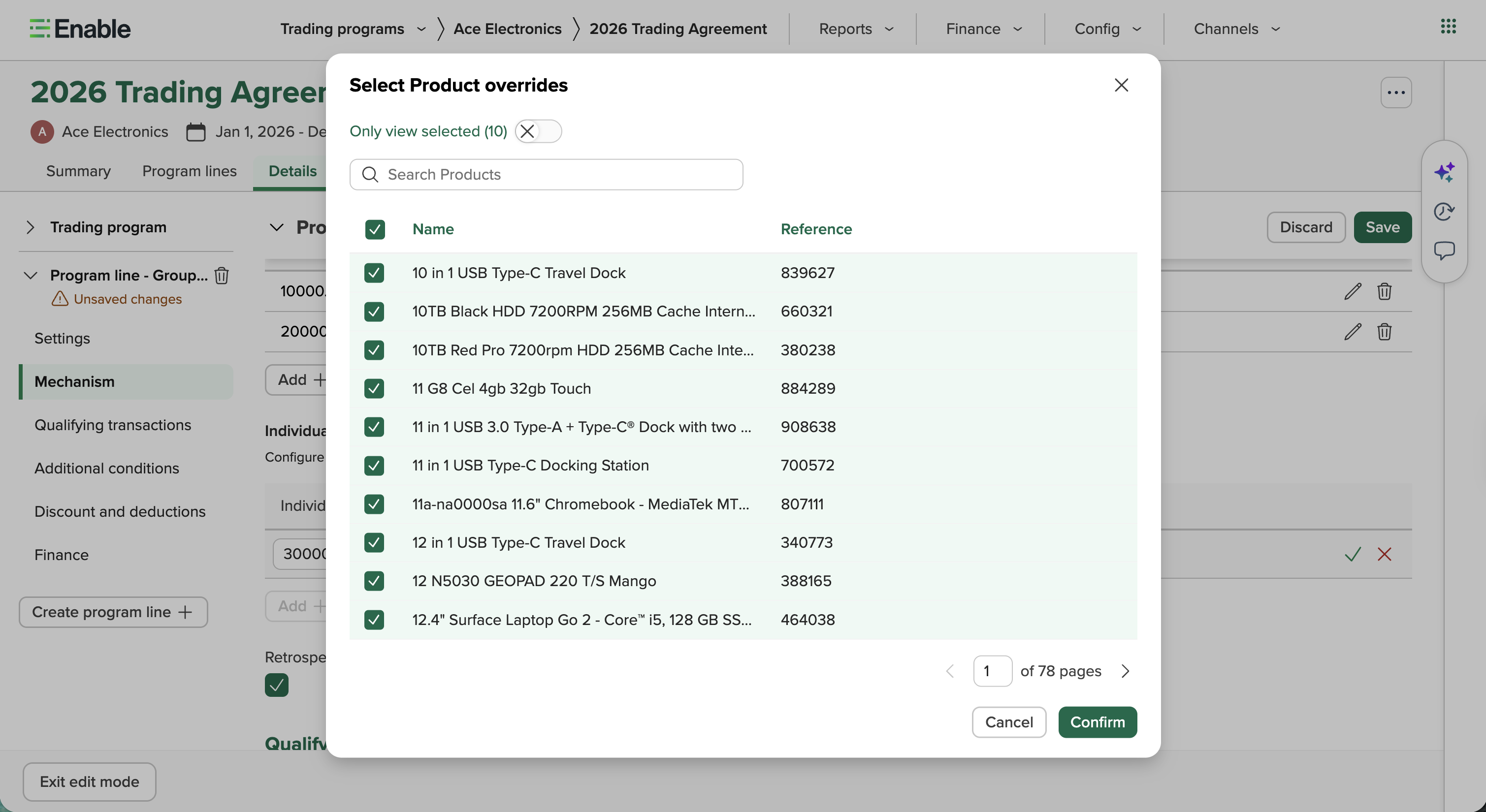Uncheck 12 N5030 GEOPAD 220 T/S Mango
This screenshot has height=812, width=1486.
click(x=374, y=581)
